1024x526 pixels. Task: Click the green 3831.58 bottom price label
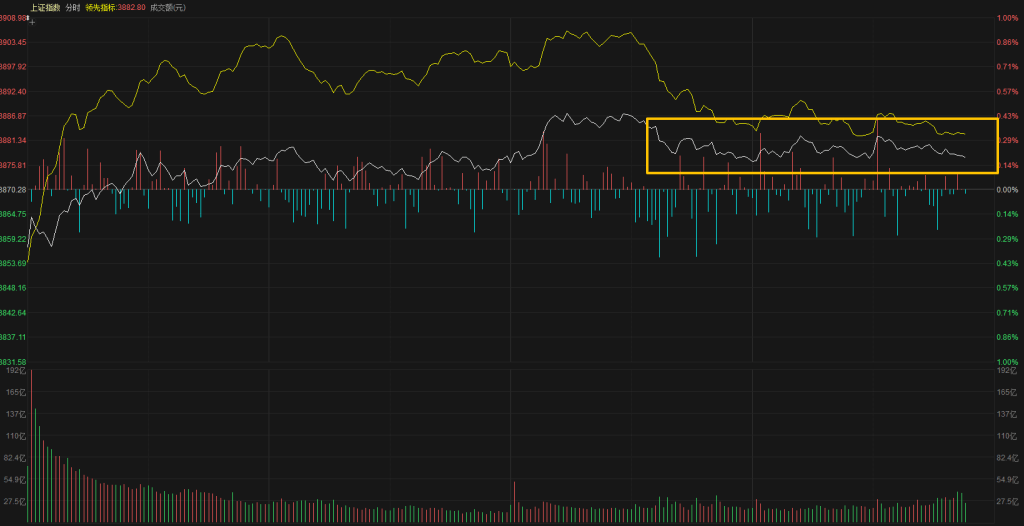click(x=13, y=361)
